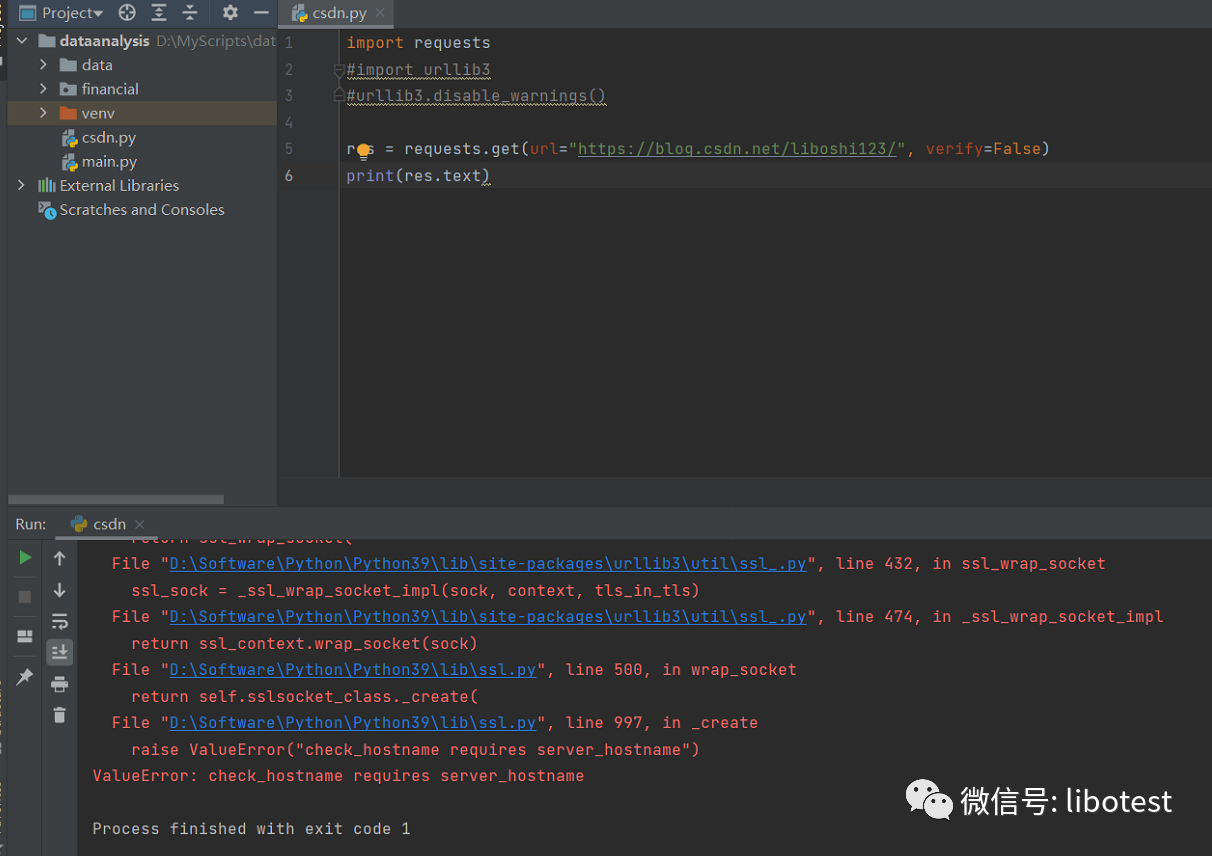
Task: Hide the Project tool window
Action: click(x=261, y=13)
